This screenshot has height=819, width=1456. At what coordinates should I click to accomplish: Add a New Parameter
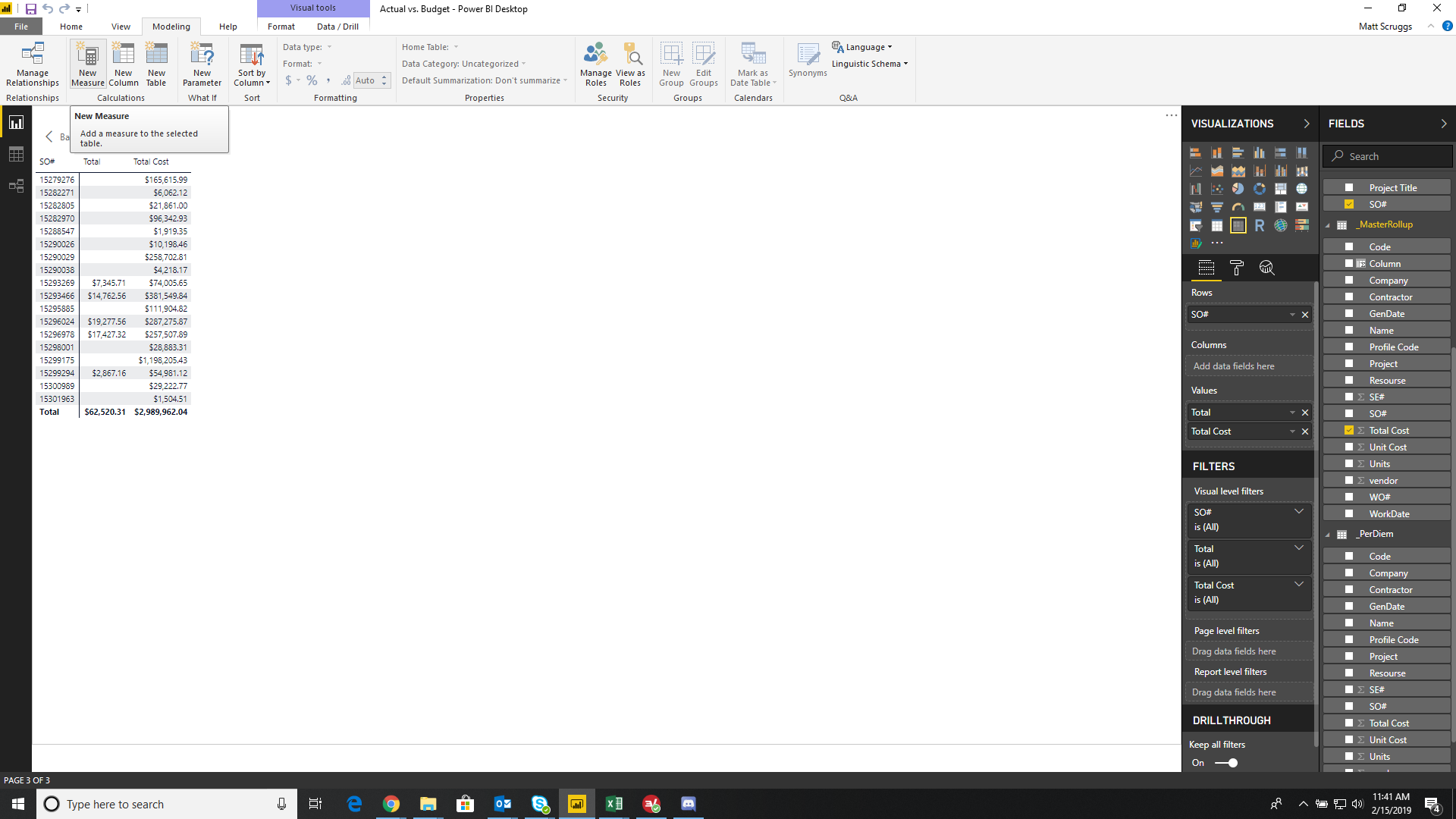pyautogui.click(x=202, y=64)
